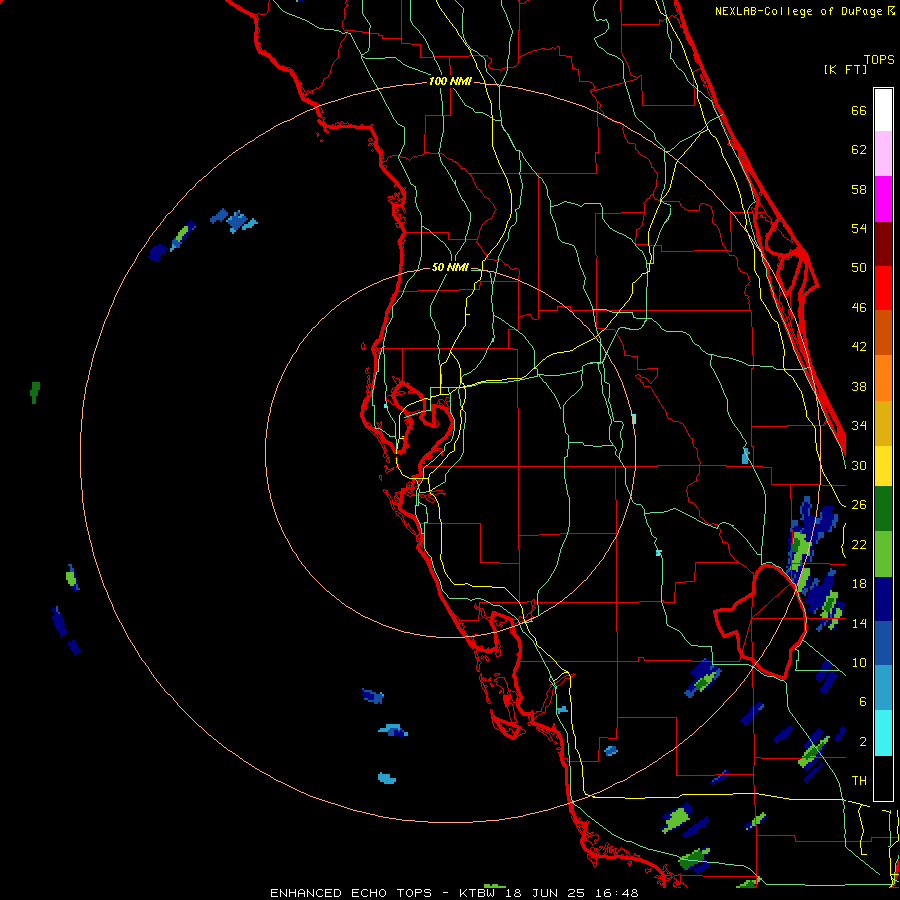Click the 62 value on the legend
The image size is (900, 900).
pos(859,150)
